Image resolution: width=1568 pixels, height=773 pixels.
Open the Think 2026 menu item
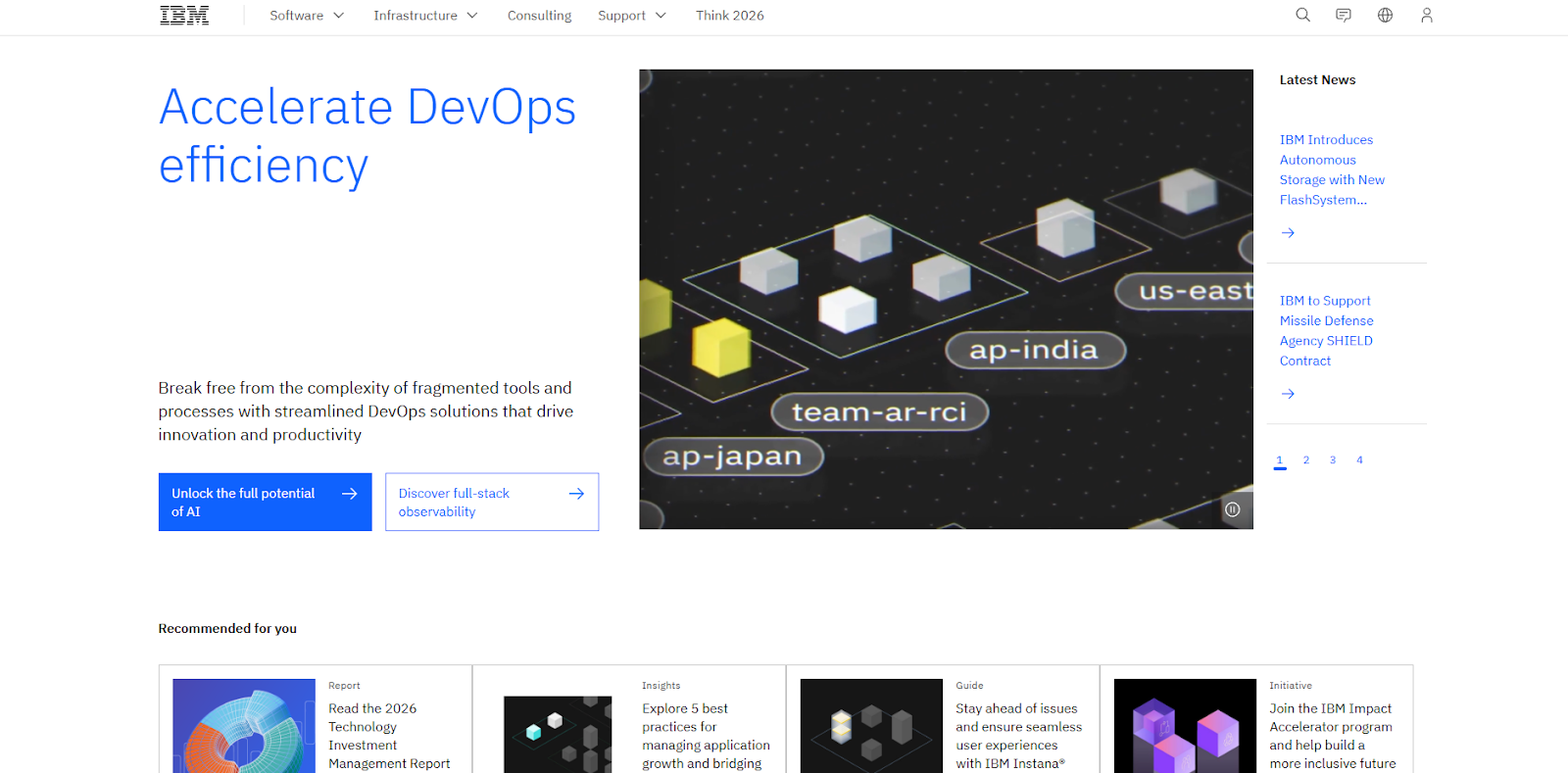pyautogui.click(x=729, y=16)
